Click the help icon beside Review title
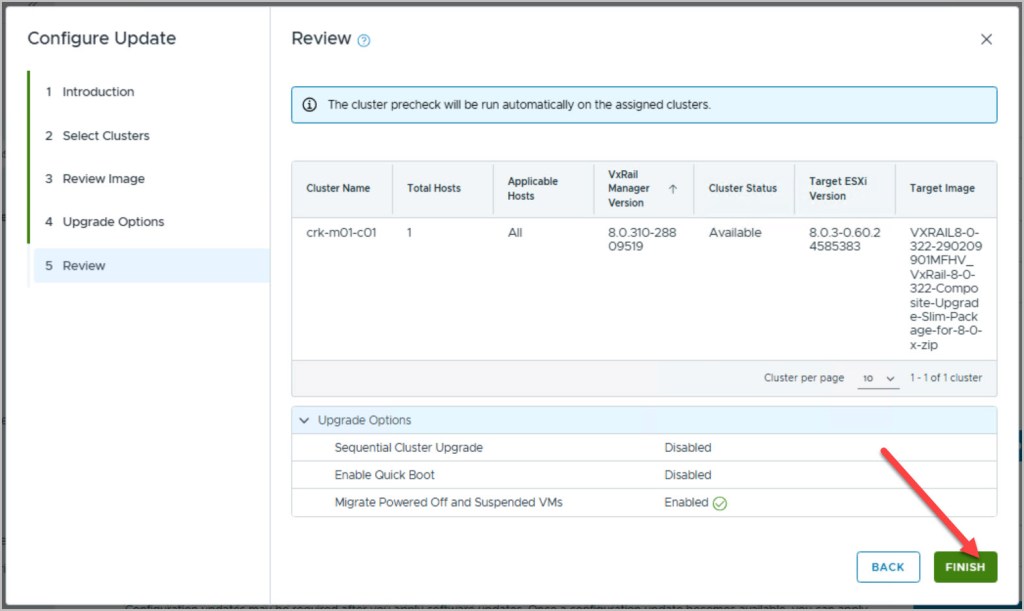Image resolution: width=1024 pixels, height=611 pixels. [x=364, y=41]
